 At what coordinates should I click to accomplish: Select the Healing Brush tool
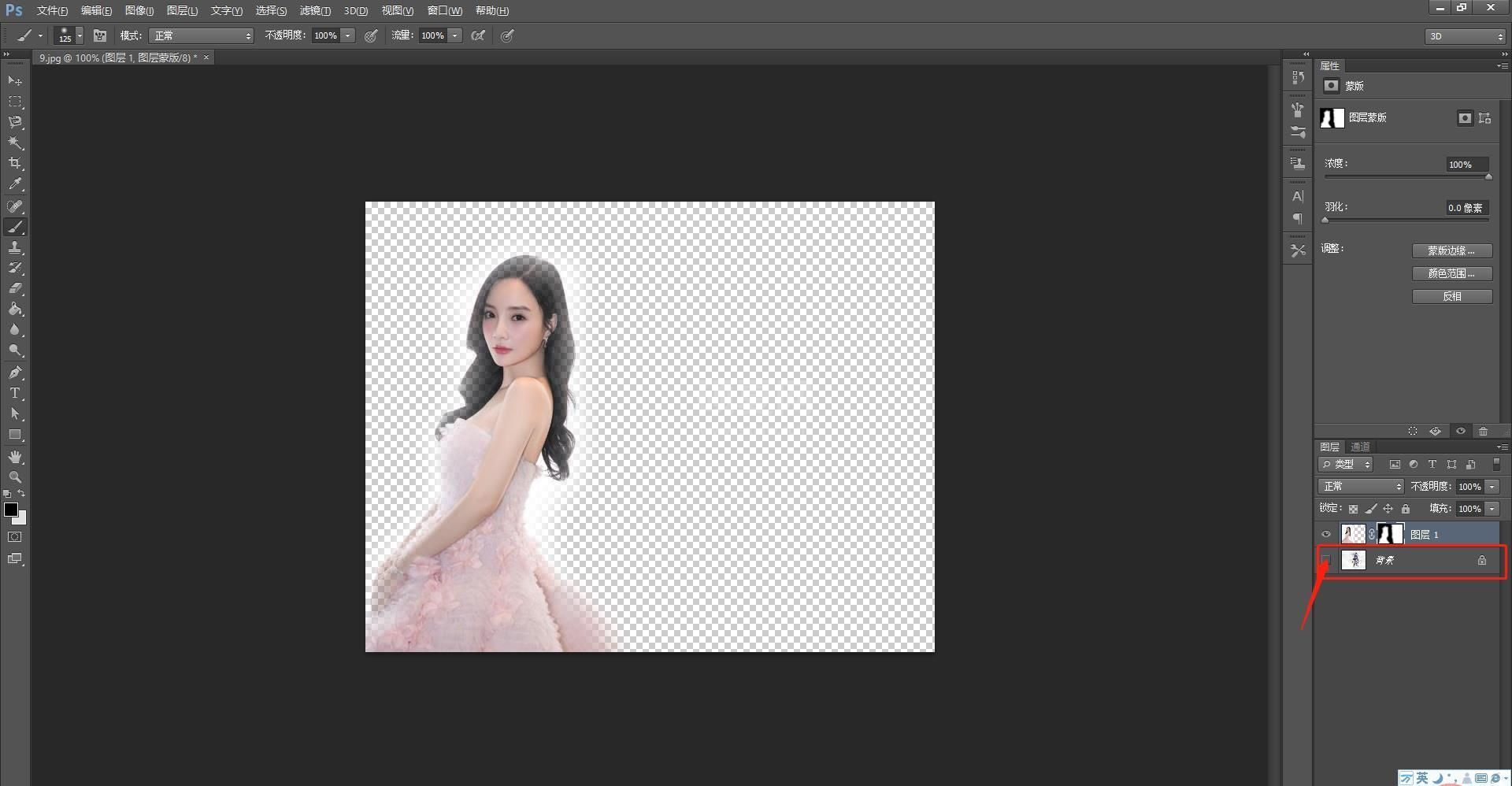15,206
